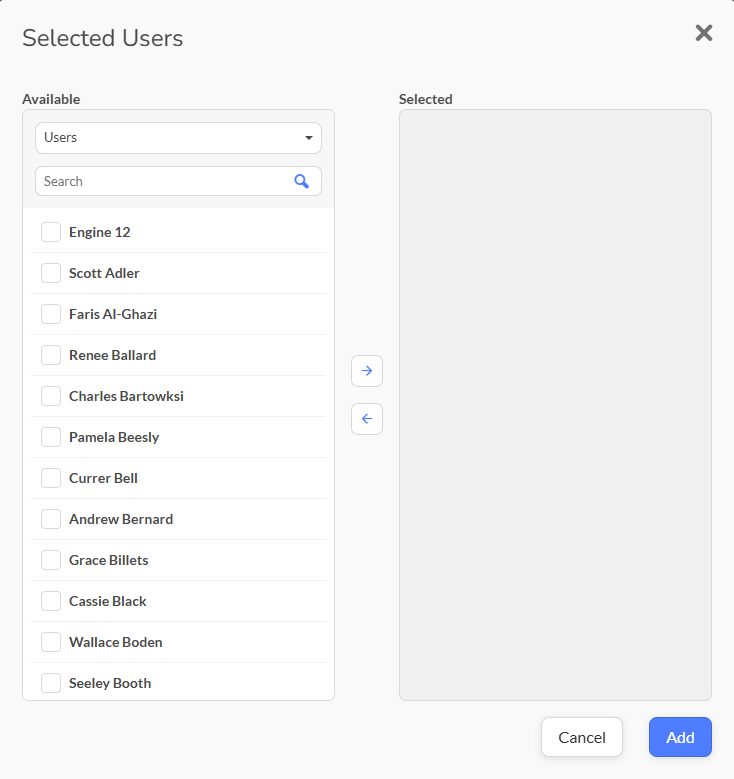
Task: Tick the Scott Adler checkbox
Action: (51, 273)
